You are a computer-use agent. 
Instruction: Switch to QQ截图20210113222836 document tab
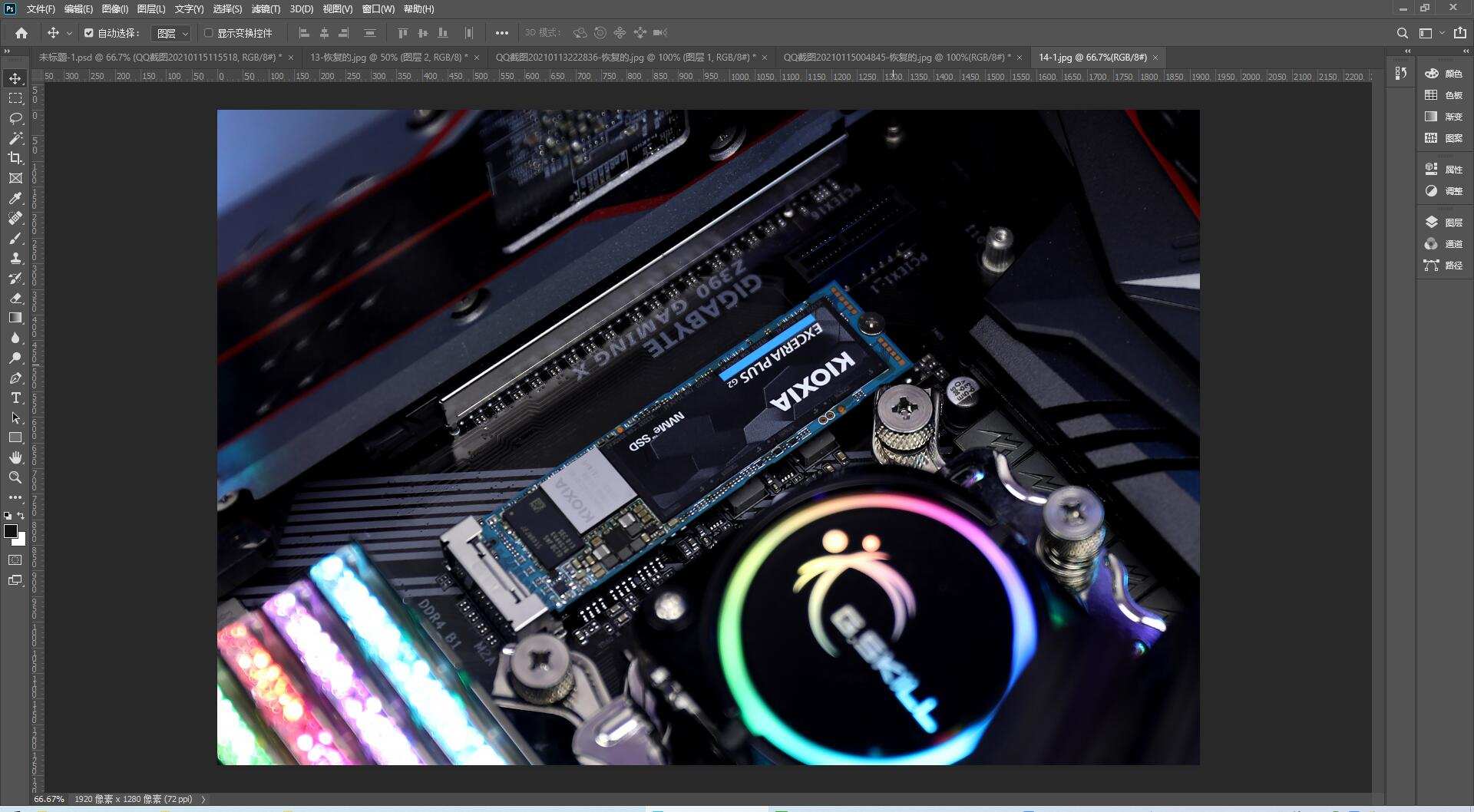[x=625, y=58]
